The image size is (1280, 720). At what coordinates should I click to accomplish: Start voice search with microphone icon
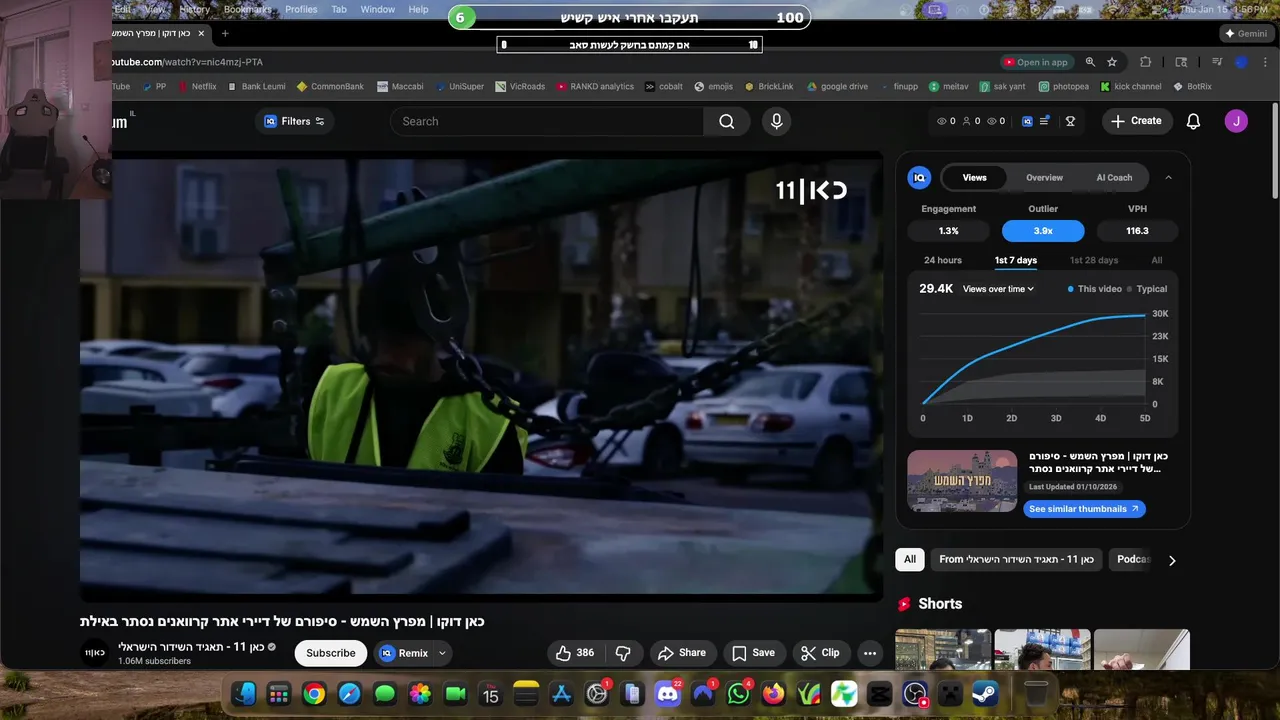point(776,121)
